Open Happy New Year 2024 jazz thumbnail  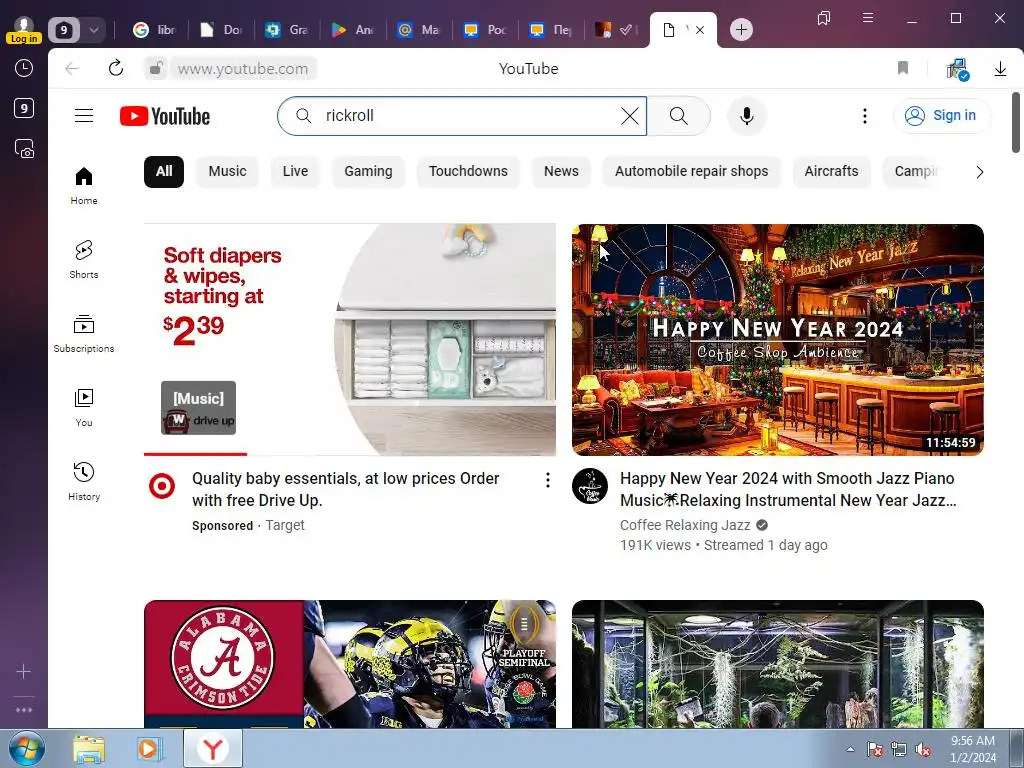pyautogui.click(x=778, y=340)
